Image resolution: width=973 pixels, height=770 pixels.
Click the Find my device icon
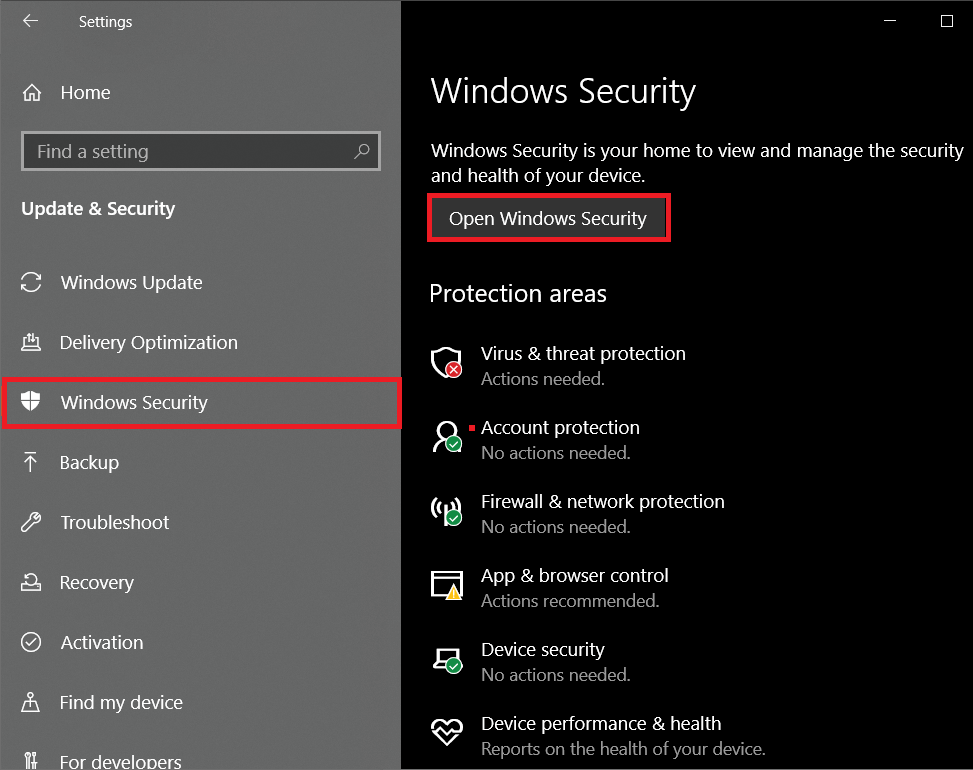[x=31, y=702]
